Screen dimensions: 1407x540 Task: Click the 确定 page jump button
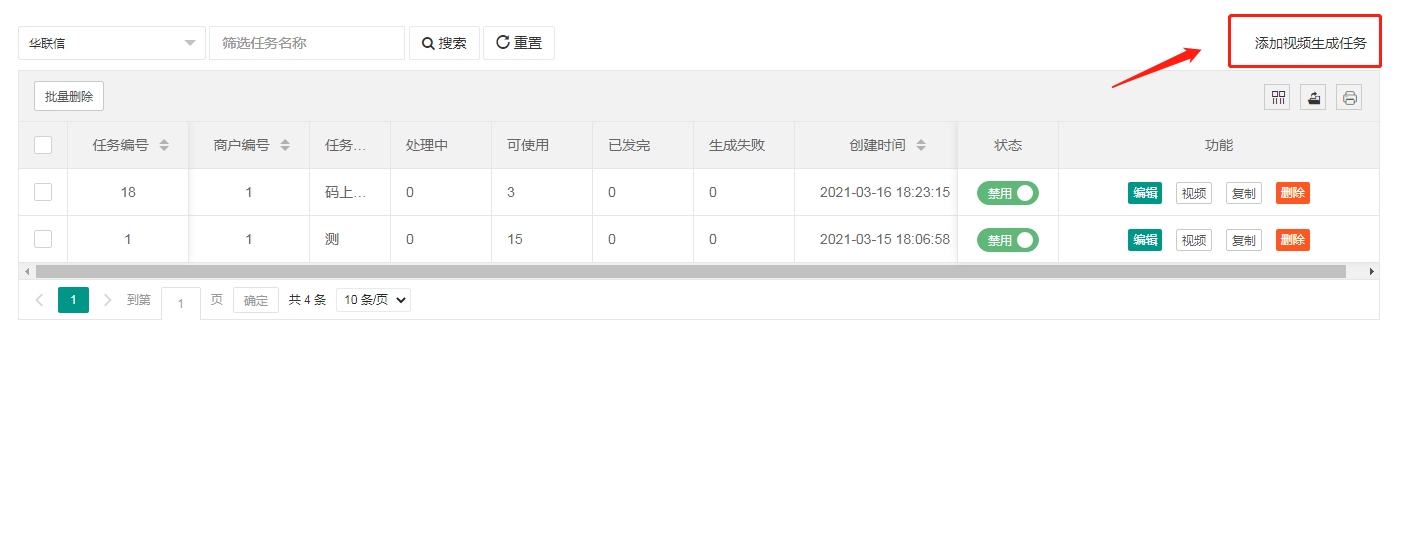[256, 300]
